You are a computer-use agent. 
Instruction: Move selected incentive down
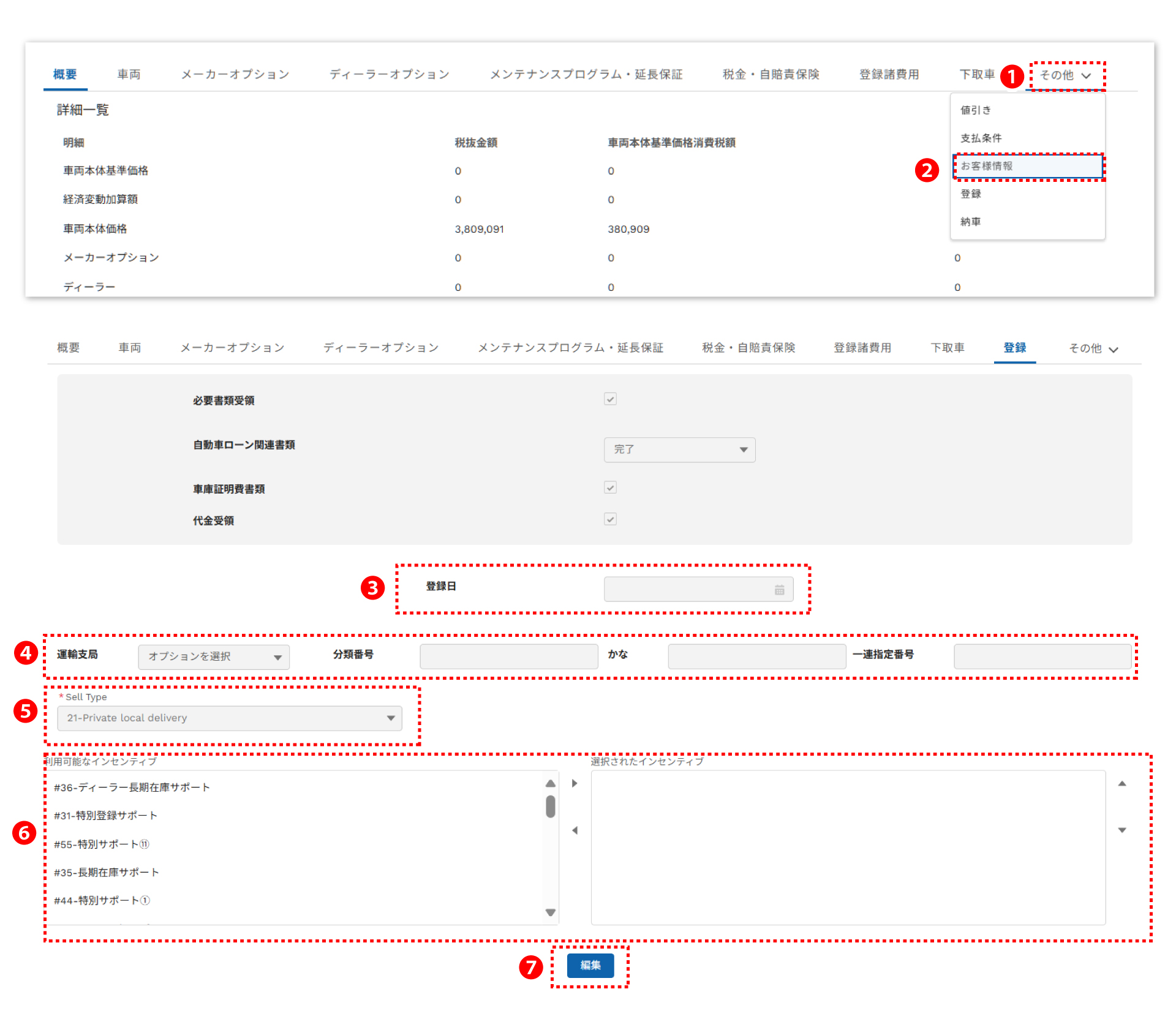pyautogui.click(x=1122, y=830)
